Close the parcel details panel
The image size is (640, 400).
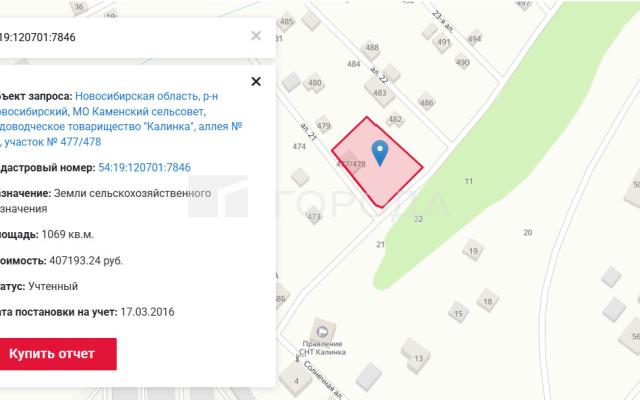256,82
